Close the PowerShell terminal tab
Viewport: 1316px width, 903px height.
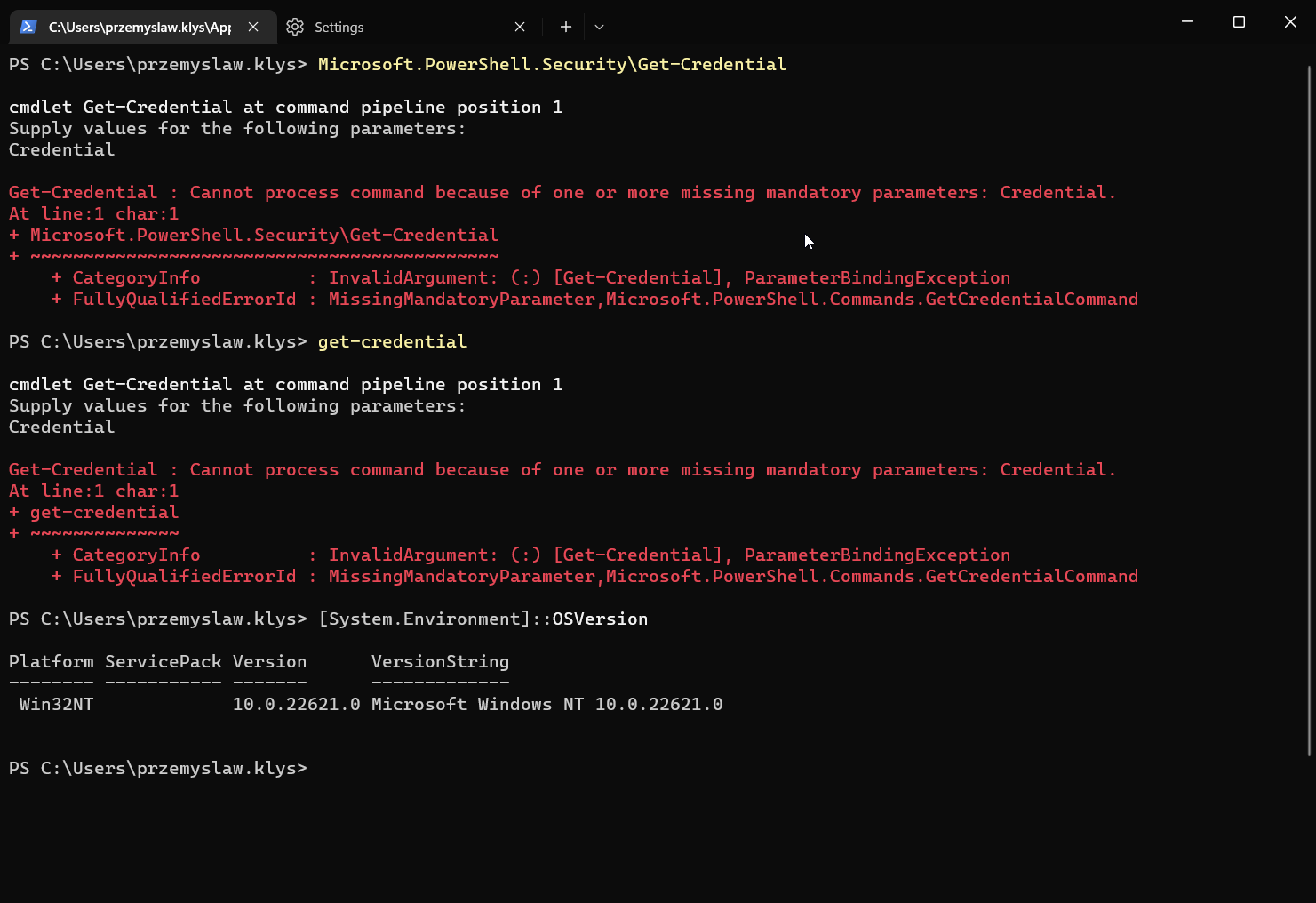pyautogui.click(x=253, y=27)
